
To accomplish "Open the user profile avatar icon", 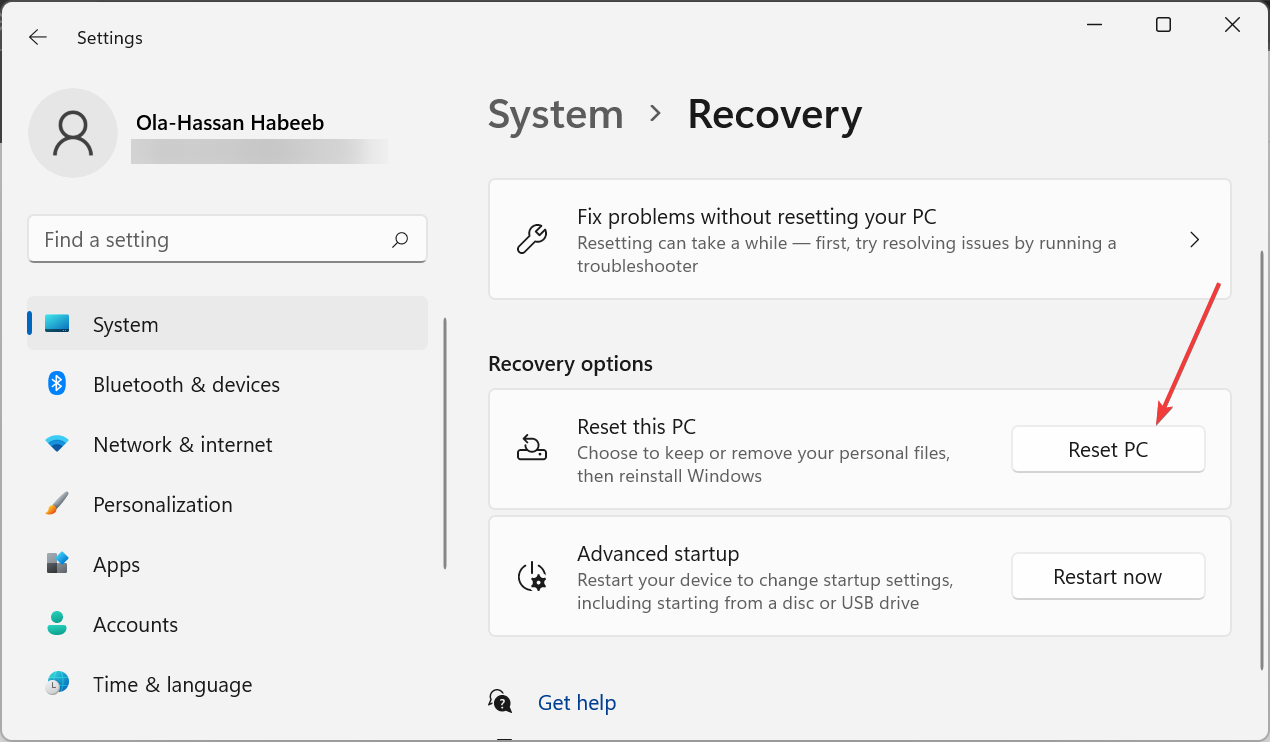I will (x=73, y=133).
